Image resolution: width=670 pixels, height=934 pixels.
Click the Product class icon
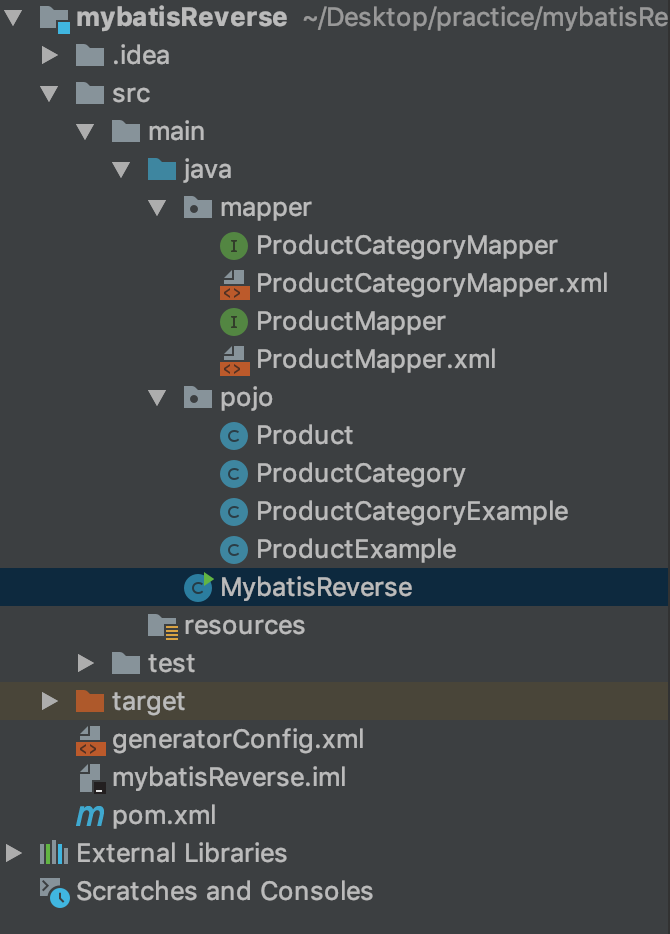coord(234,436)
